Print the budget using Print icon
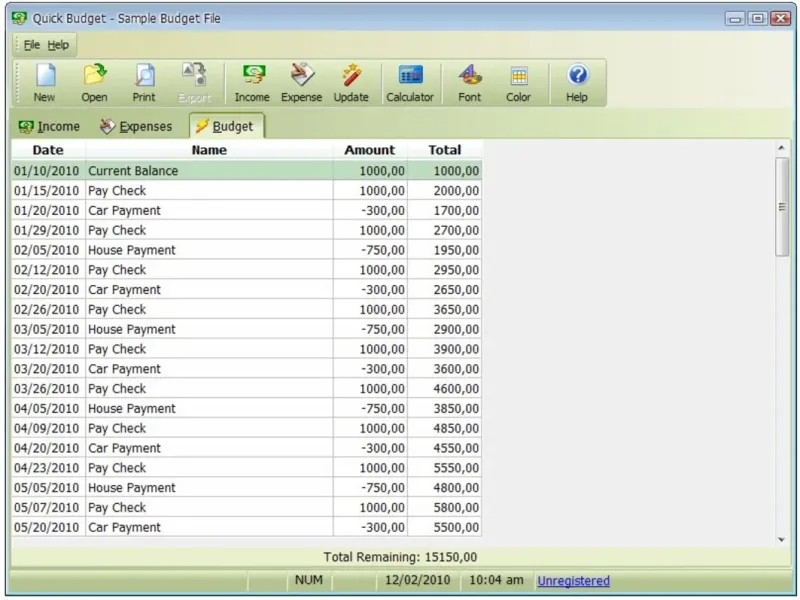Image resolution: width=800 pixels, height=600 pixels. (144, 83)
